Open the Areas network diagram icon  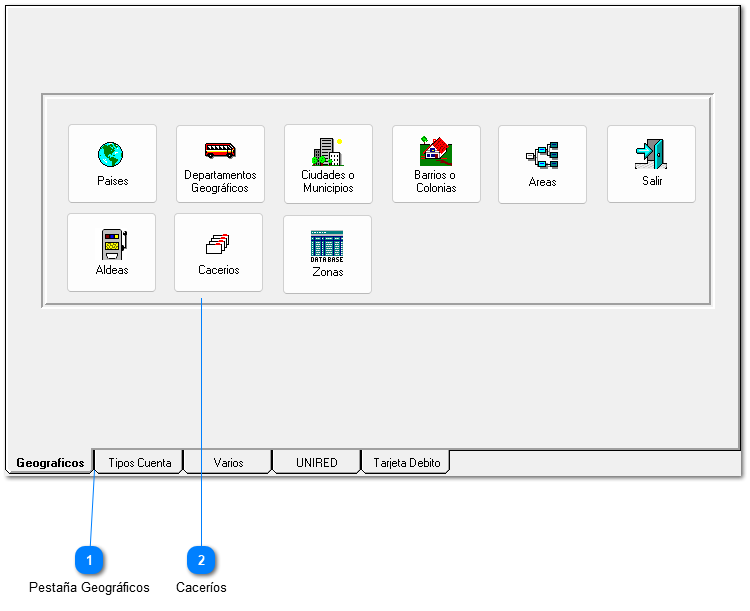[x=542, y=155]
